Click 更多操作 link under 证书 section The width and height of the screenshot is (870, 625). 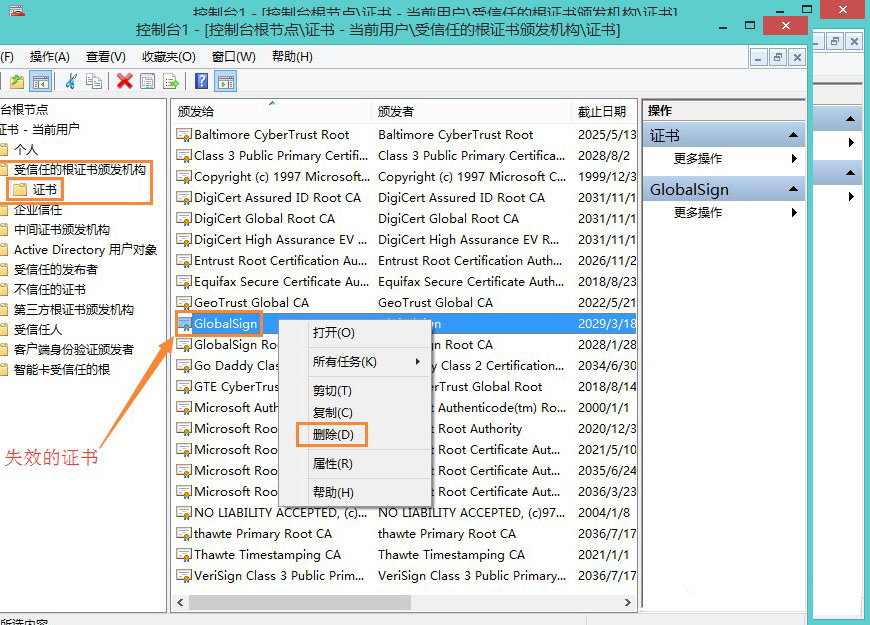(x=697, y=159)
